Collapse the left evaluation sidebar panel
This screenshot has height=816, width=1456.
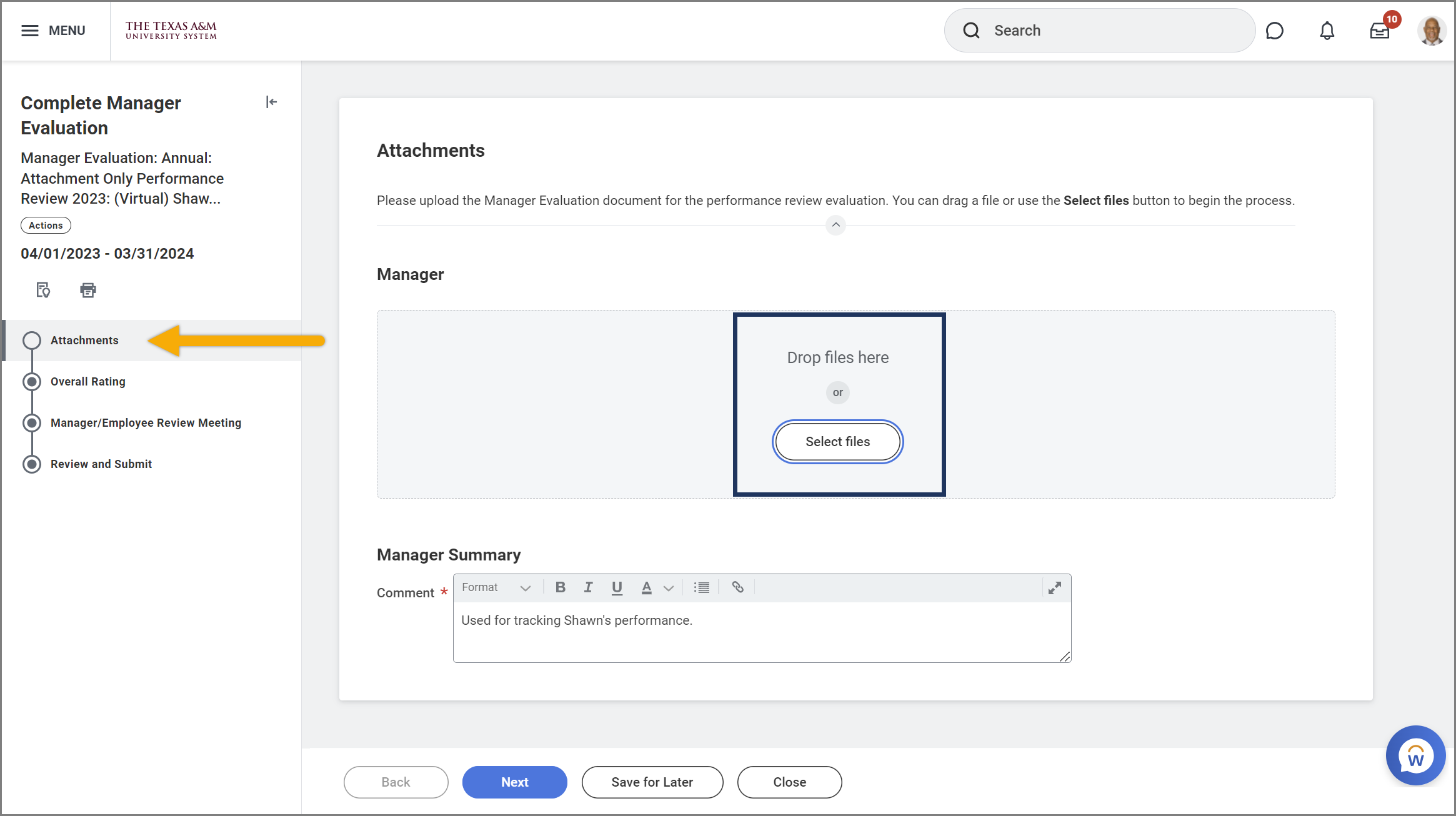(271, 102)
